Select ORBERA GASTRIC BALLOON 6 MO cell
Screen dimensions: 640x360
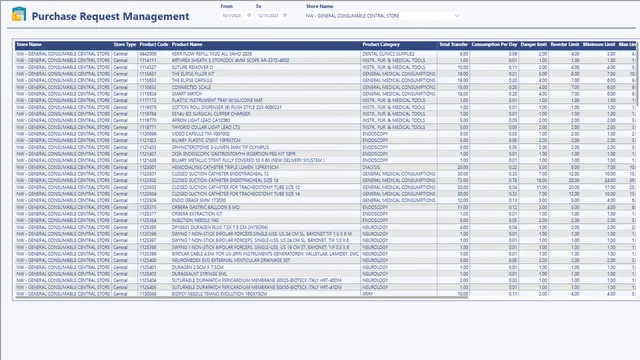(205, 207)
